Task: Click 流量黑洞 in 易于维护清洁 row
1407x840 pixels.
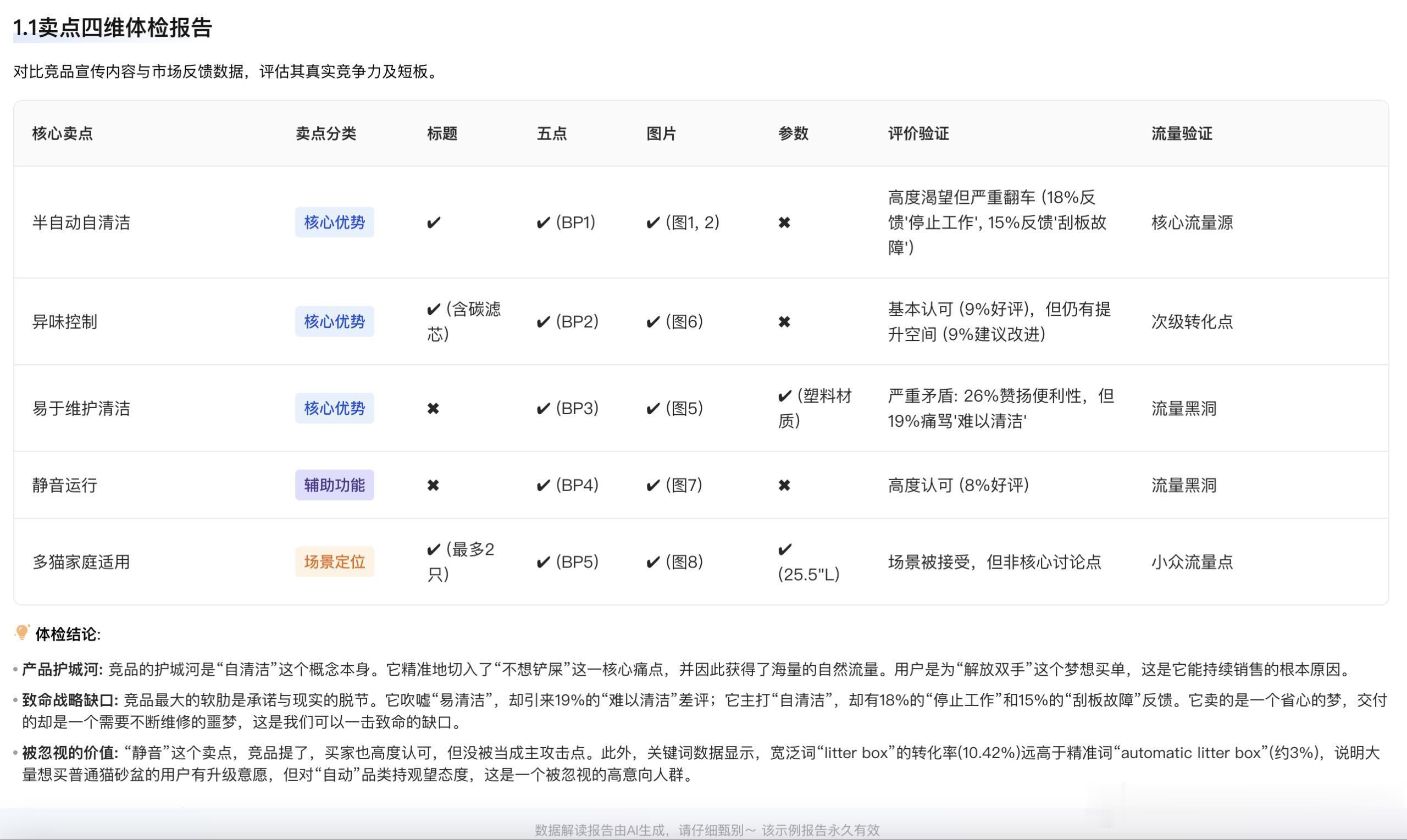Action: [1184, 408]
